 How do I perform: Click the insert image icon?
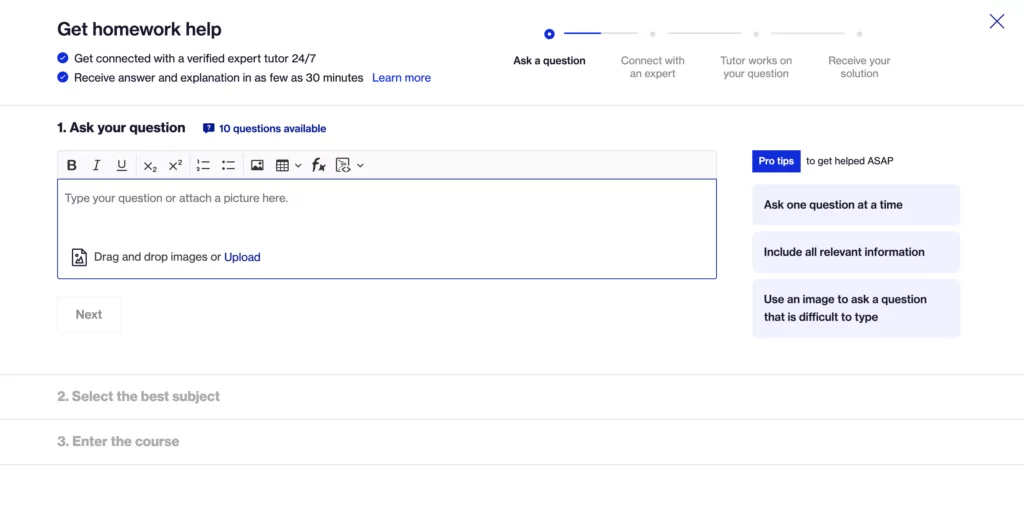(x=257, y=165)
